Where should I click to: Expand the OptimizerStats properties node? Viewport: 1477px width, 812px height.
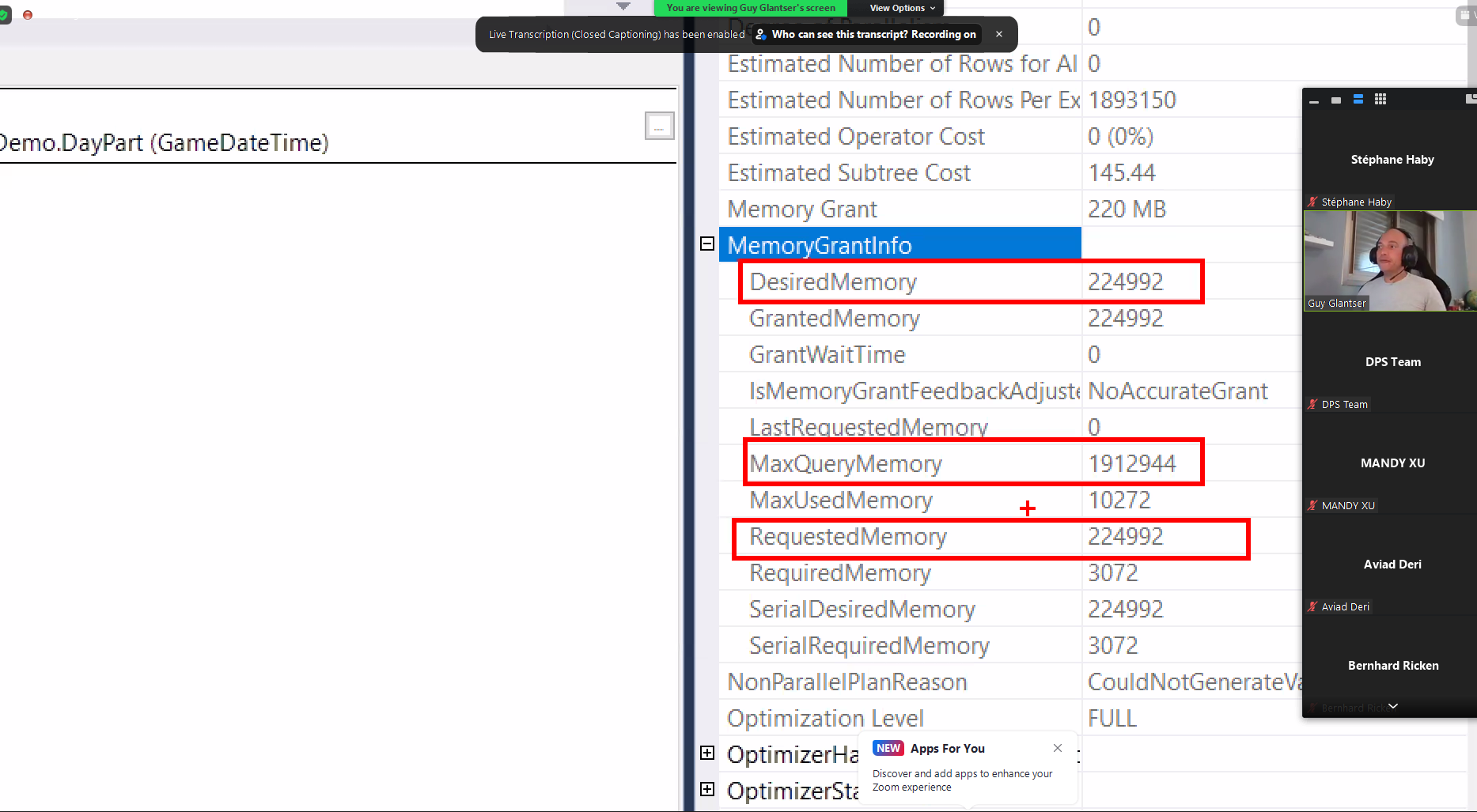click(707, 789)
